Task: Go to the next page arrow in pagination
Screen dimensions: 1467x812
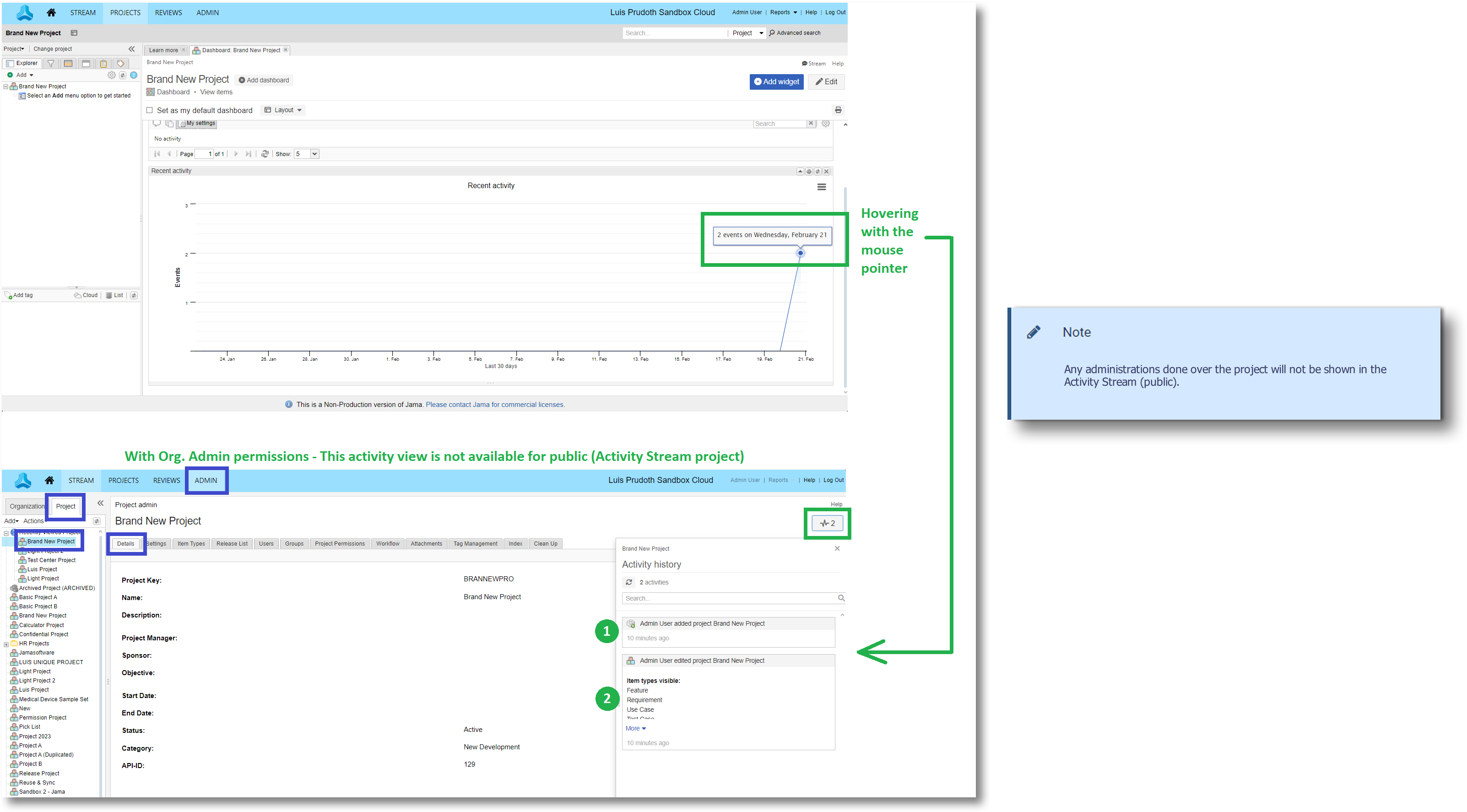Action: (236, 154)
